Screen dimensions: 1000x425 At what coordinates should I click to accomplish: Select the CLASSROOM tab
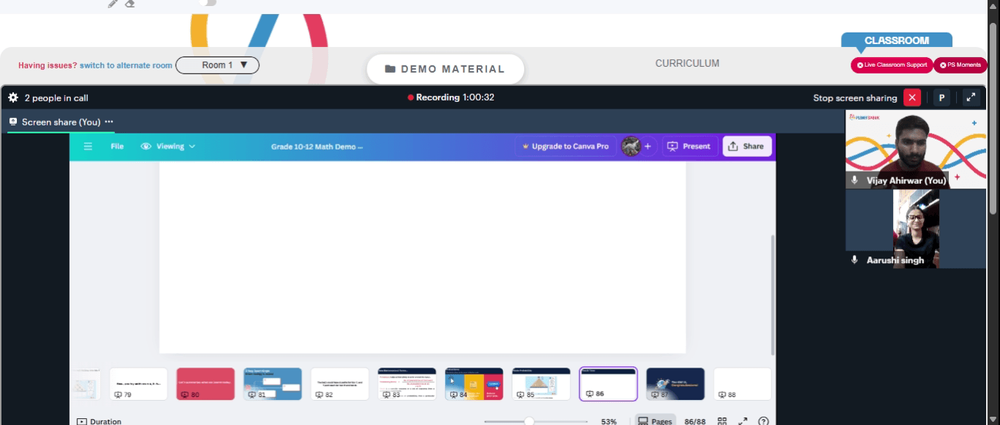pyautogui.click(x=896, y=40)
